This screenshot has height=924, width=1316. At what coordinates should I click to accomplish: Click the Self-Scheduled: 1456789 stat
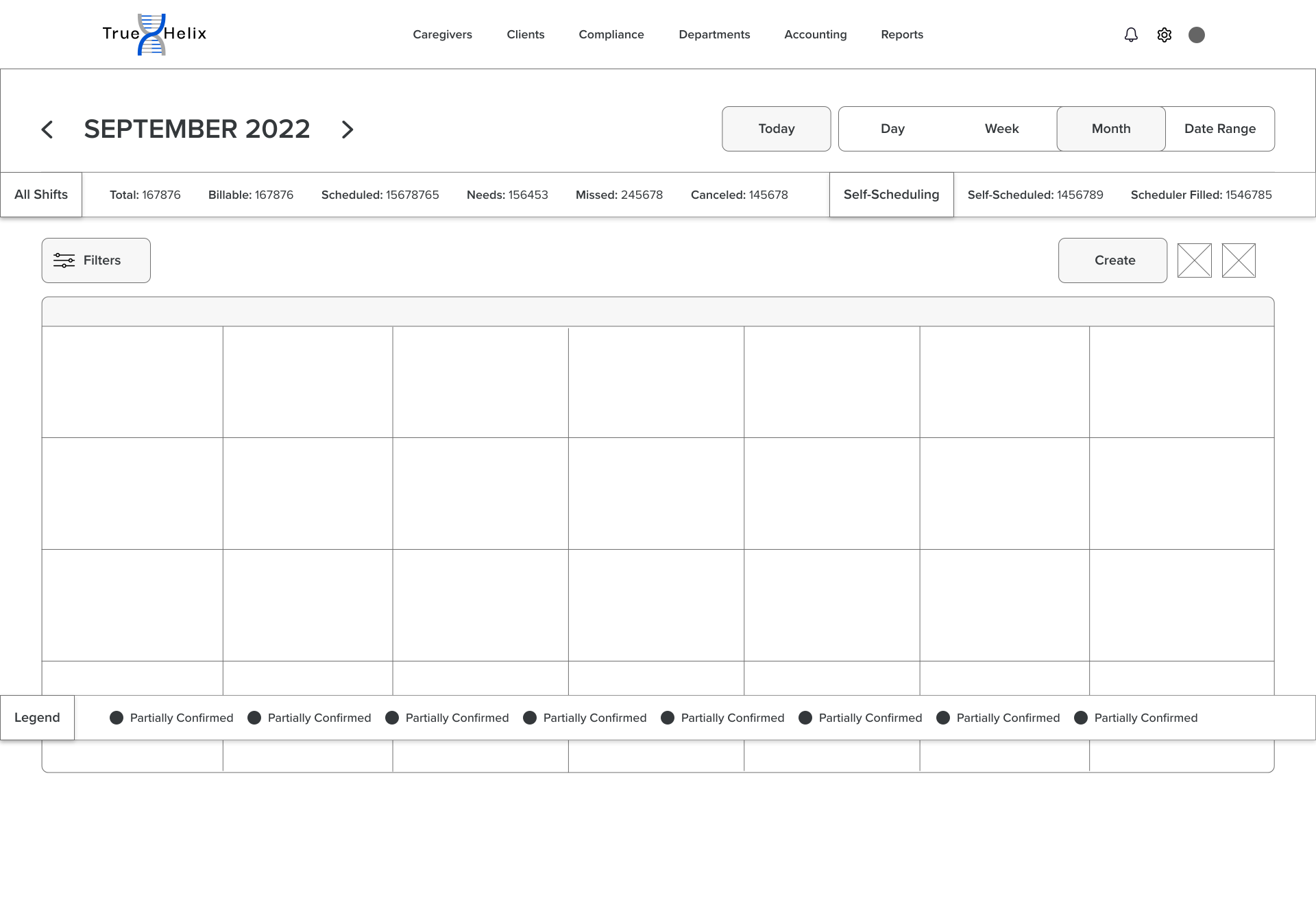click(x=1035, y=195)
